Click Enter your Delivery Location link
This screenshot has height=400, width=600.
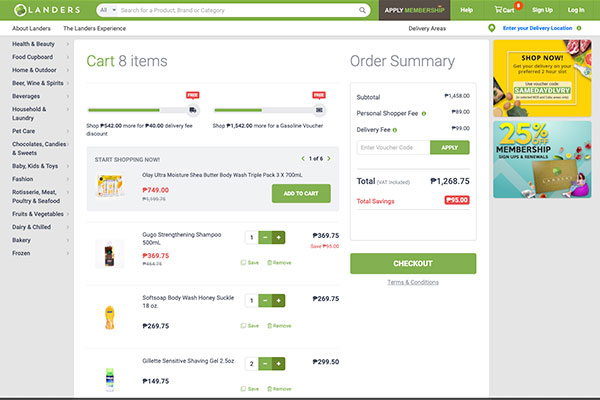click(x=537, y=28)
